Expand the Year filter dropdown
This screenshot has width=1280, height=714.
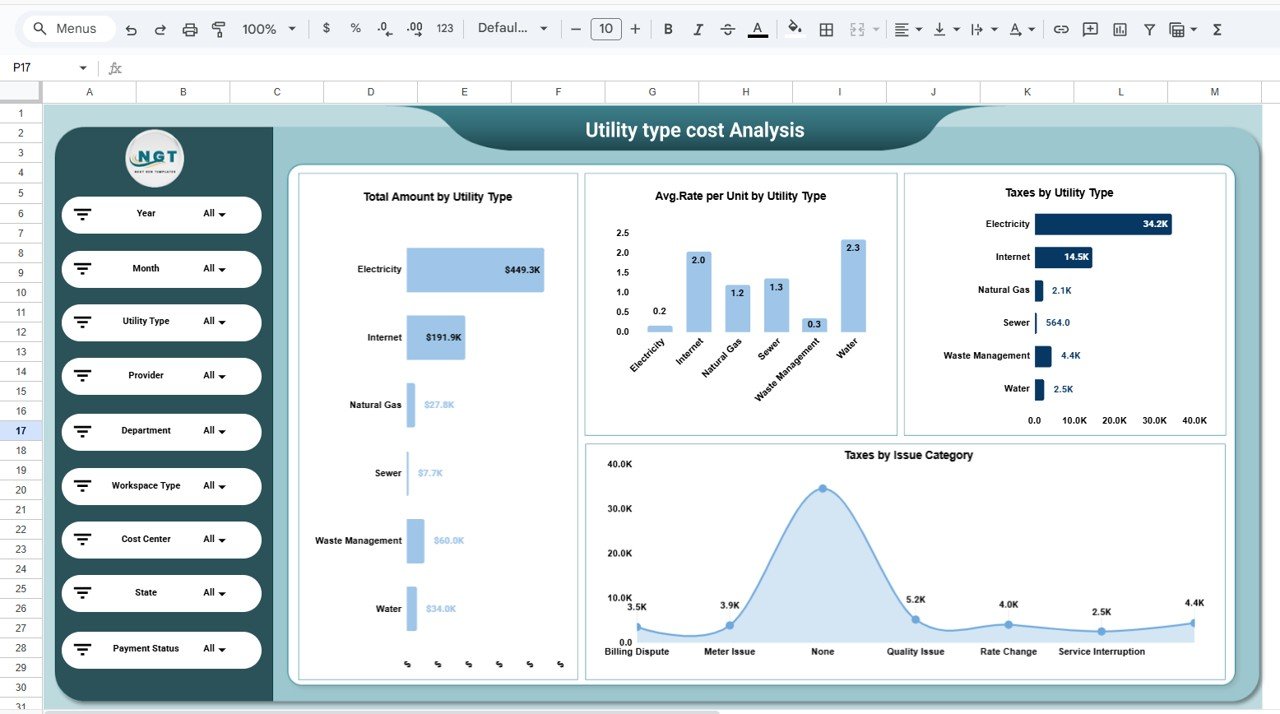222,214
